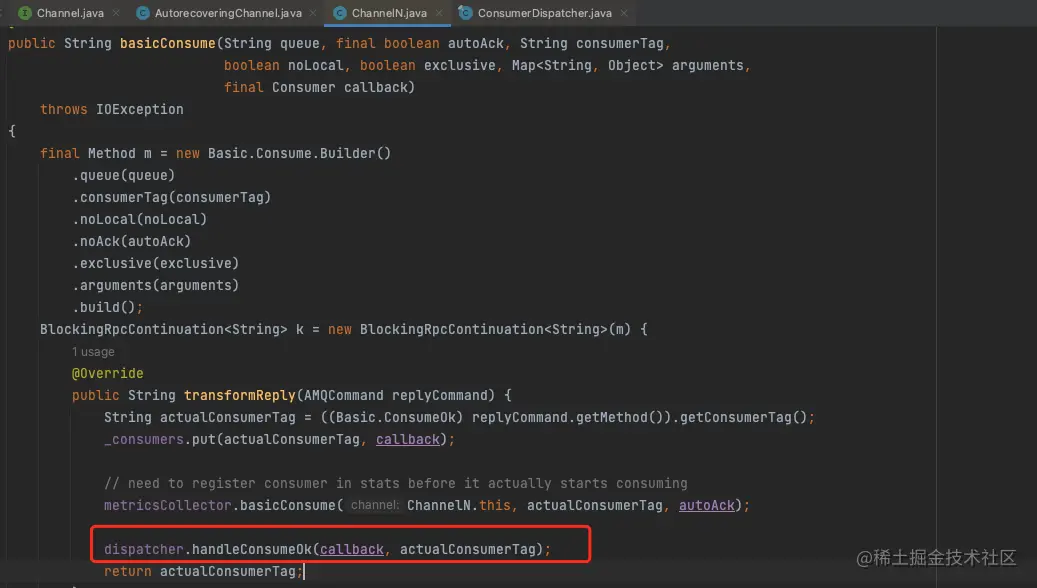Open the autoAck hyperlink in metricsCollector line
The width and height of the screenshot is (1037, 588).
(706, 505)
